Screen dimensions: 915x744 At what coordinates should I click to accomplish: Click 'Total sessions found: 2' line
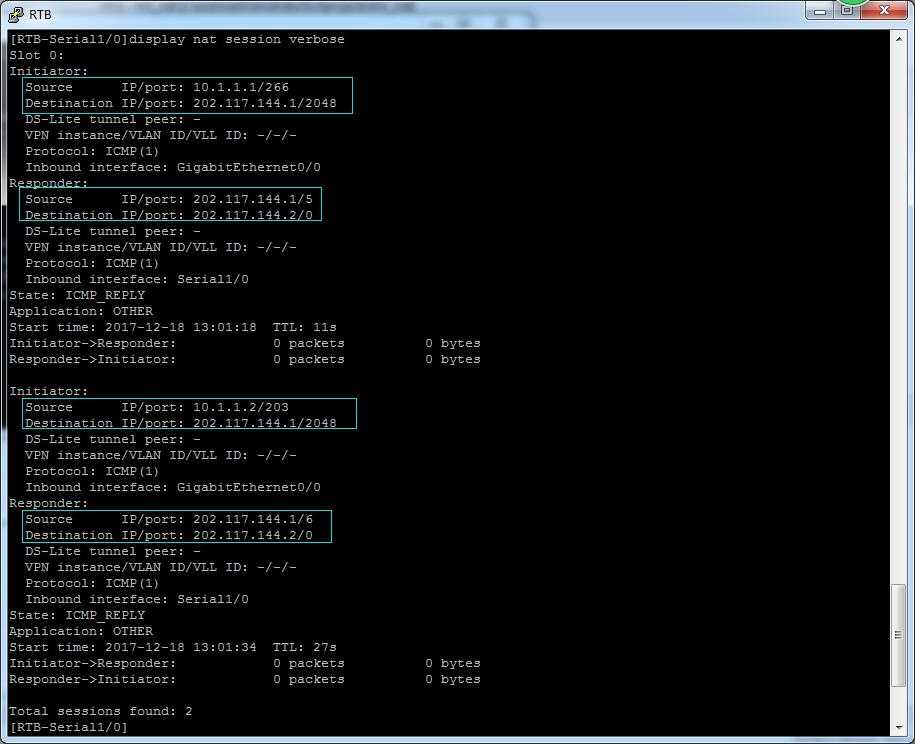point(100,711)
